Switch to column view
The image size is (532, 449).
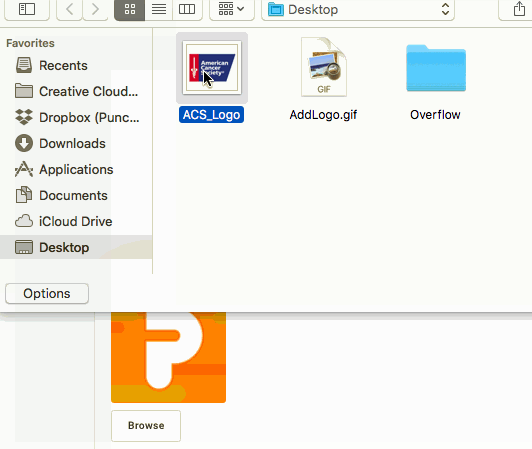187,9
